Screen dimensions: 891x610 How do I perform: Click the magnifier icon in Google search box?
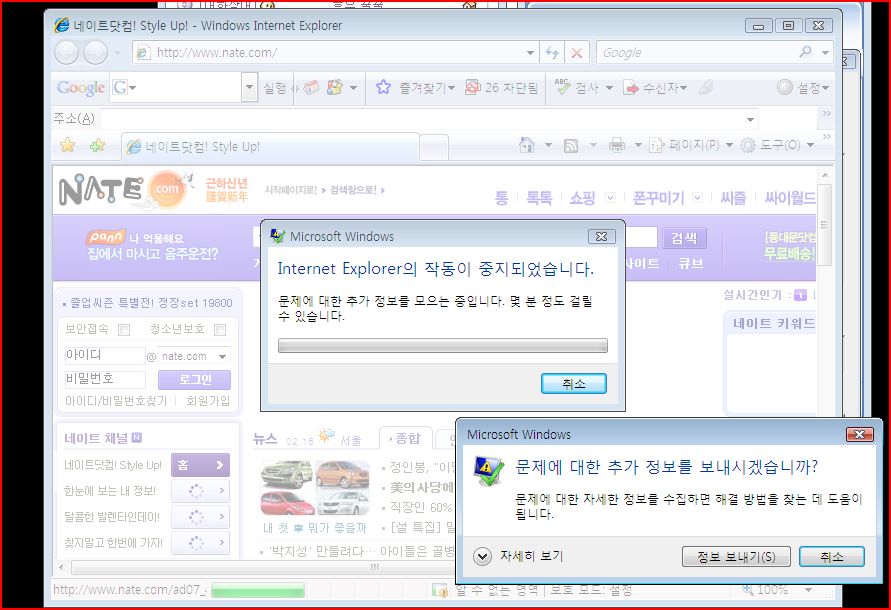click(x=806, y=52)
